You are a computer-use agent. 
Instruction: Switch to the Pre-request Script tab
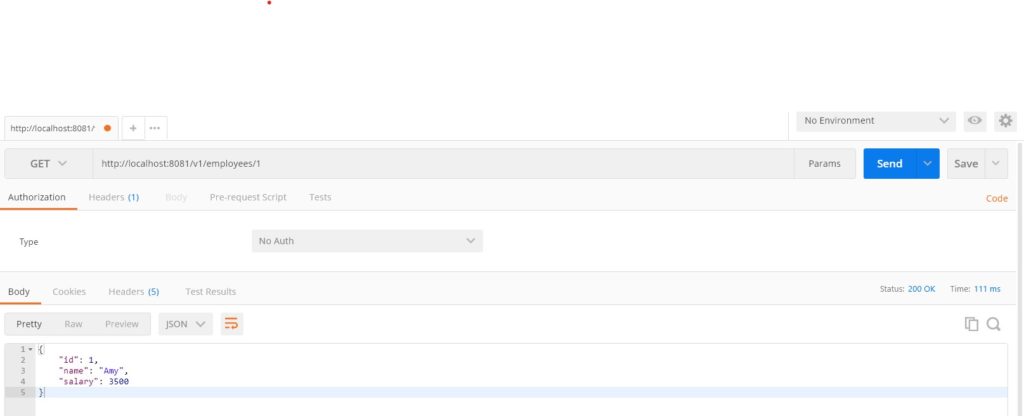pos(248,197)
